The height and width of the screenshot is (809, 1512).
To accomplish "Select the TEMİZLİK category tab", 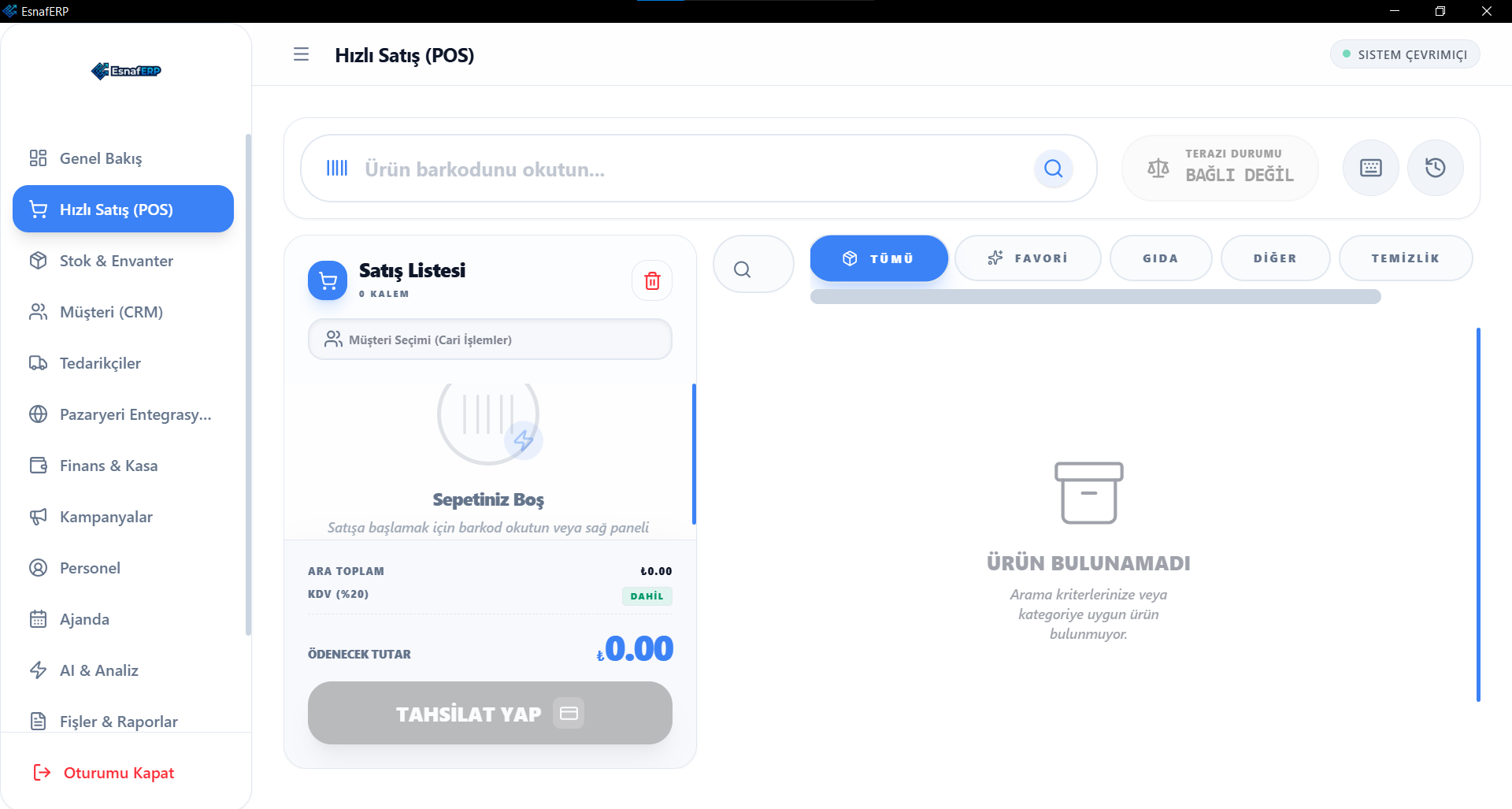I will tap(1406, 258).
